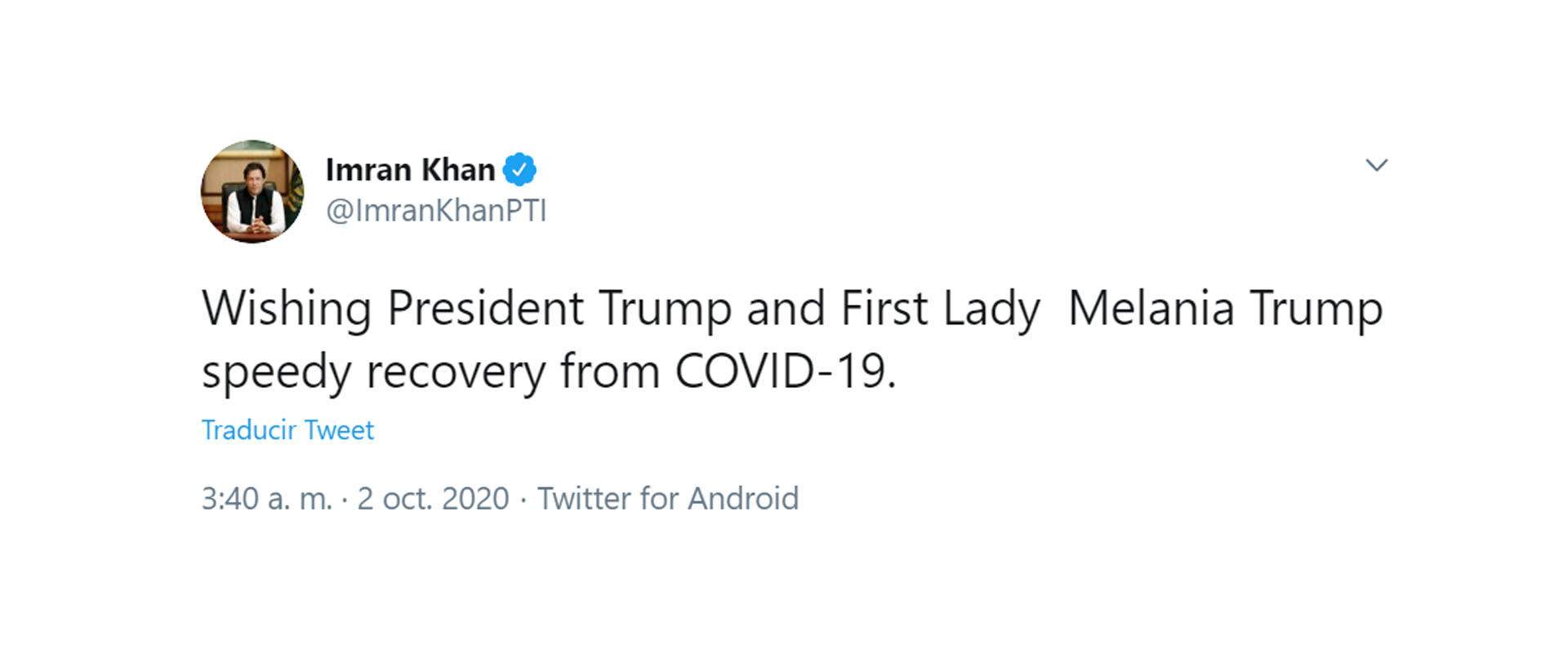Open the tweet options chevron menu

pos(1377,165)
